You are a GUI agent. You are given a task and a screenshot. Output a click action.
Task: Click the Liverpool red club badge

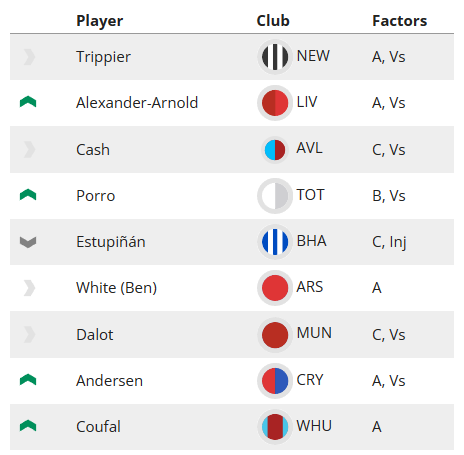(x=275, y=103)
